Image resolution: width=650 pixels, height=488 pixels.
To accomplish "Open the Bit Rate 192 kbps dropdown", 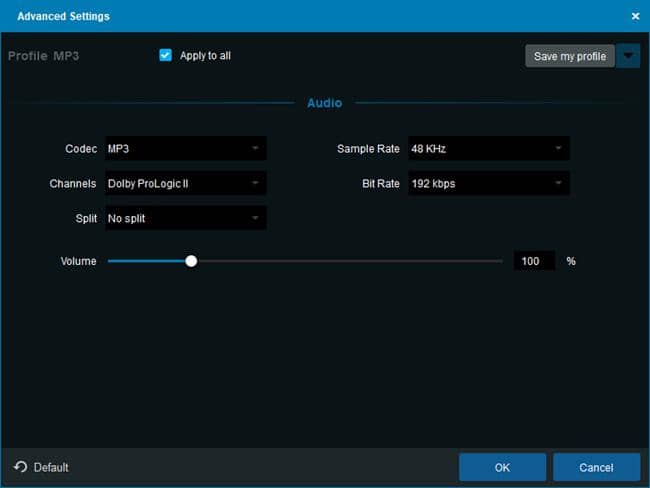I will click(x=489, y=183).
